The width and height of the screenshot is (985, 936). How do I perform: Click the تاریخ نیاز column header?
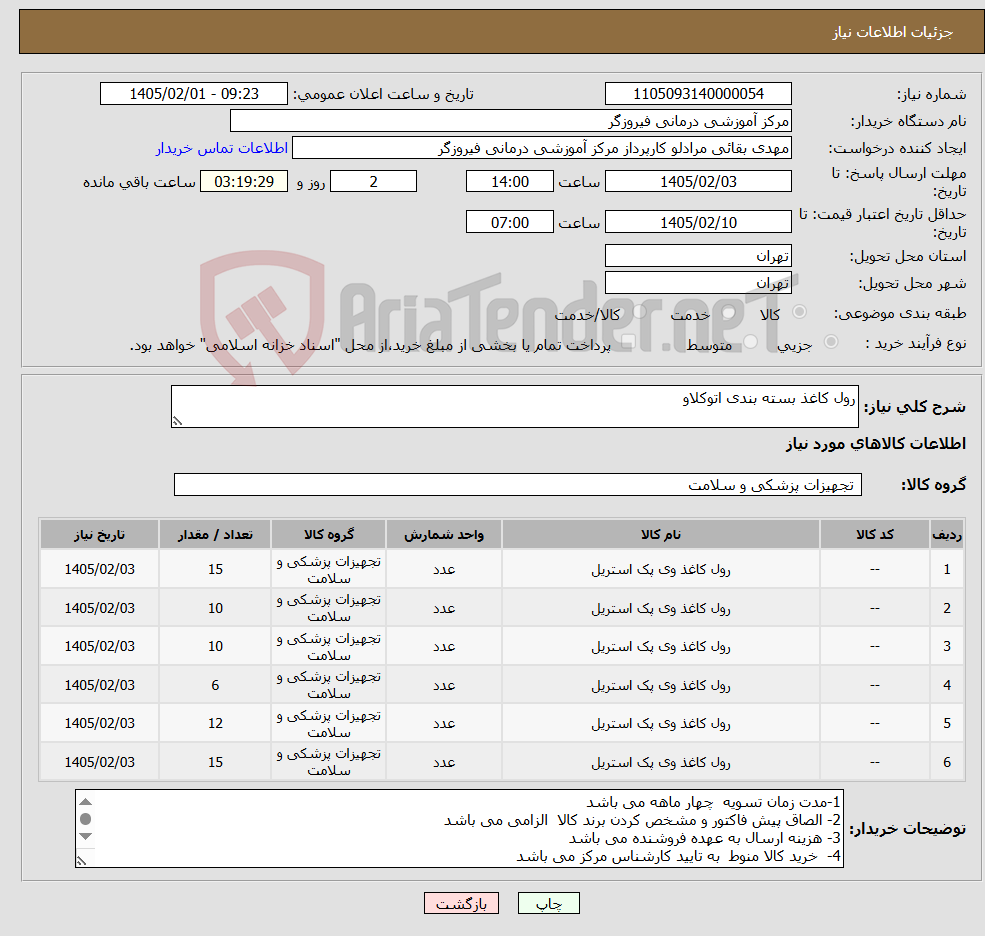(99, 535)
